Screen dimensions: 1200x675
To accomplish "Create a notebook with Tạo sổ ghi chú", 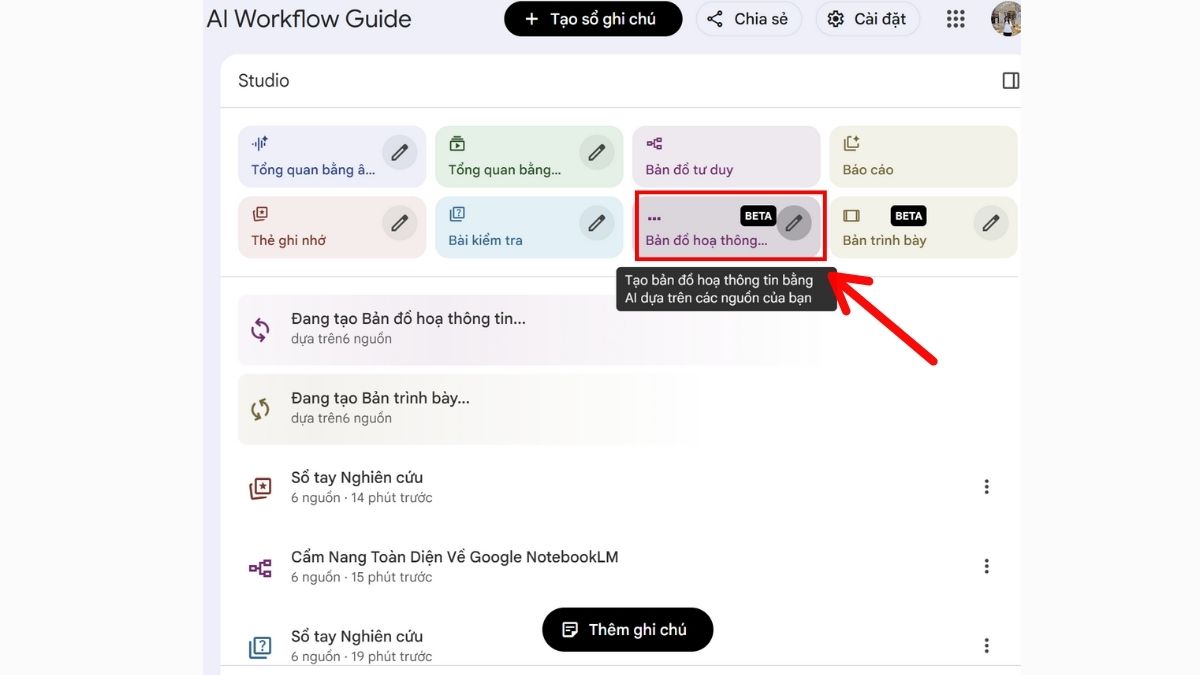I will point(592,18).
